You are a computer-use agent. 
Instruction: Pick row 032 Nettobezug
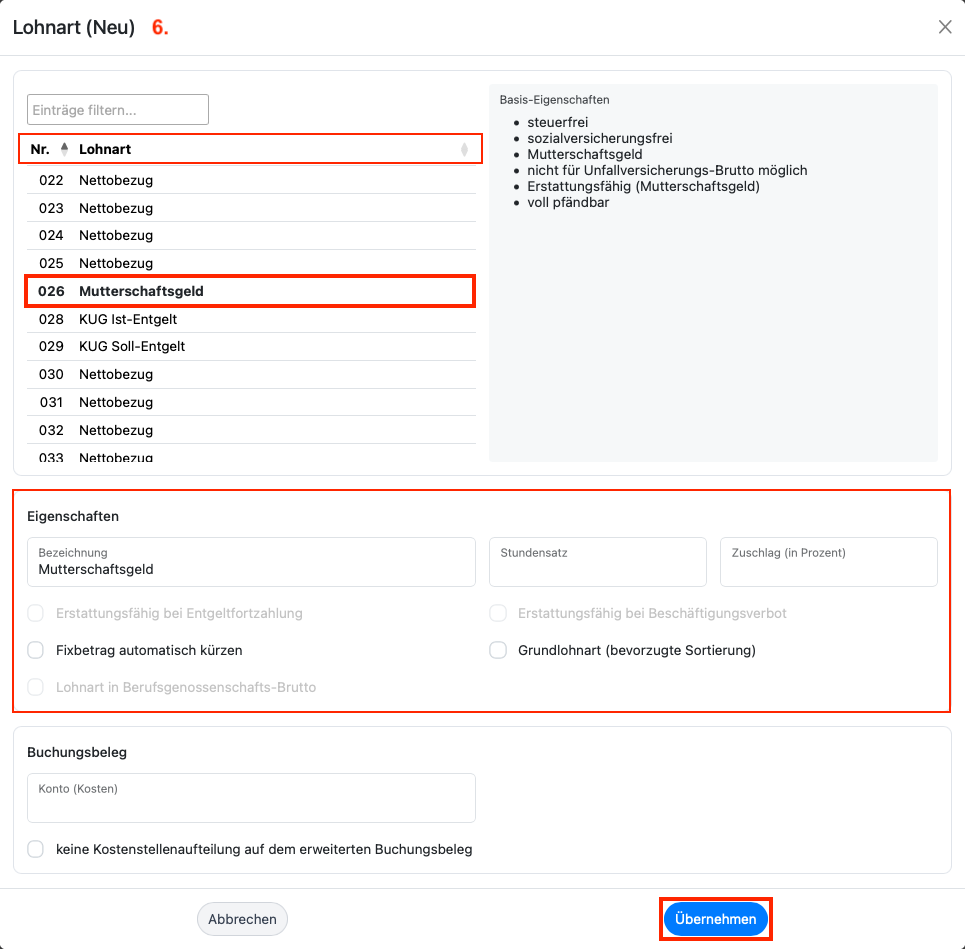click(251, 430)
